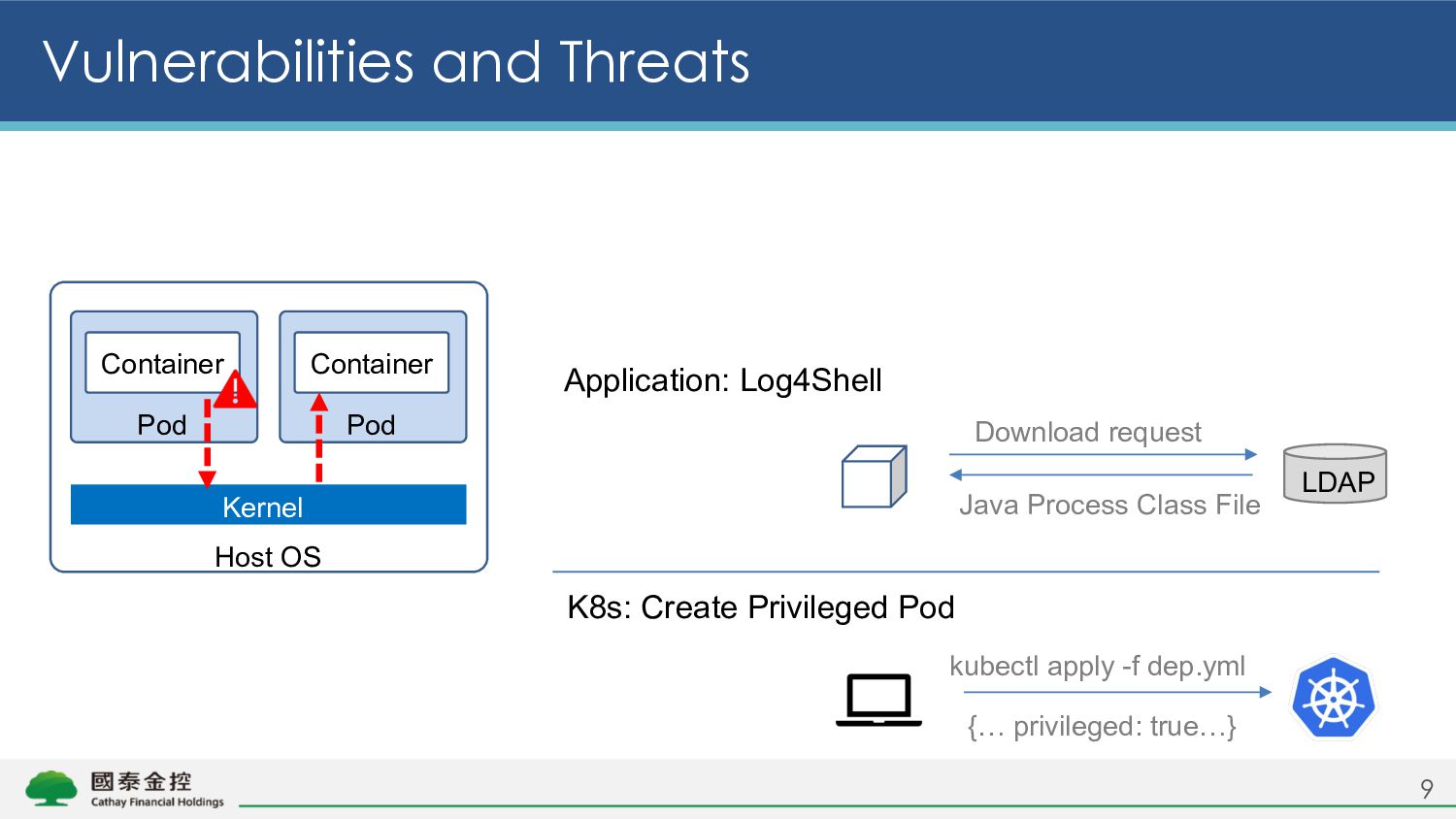Select the left Container box with warning
1456x819 pixels.
pos(162,363)
